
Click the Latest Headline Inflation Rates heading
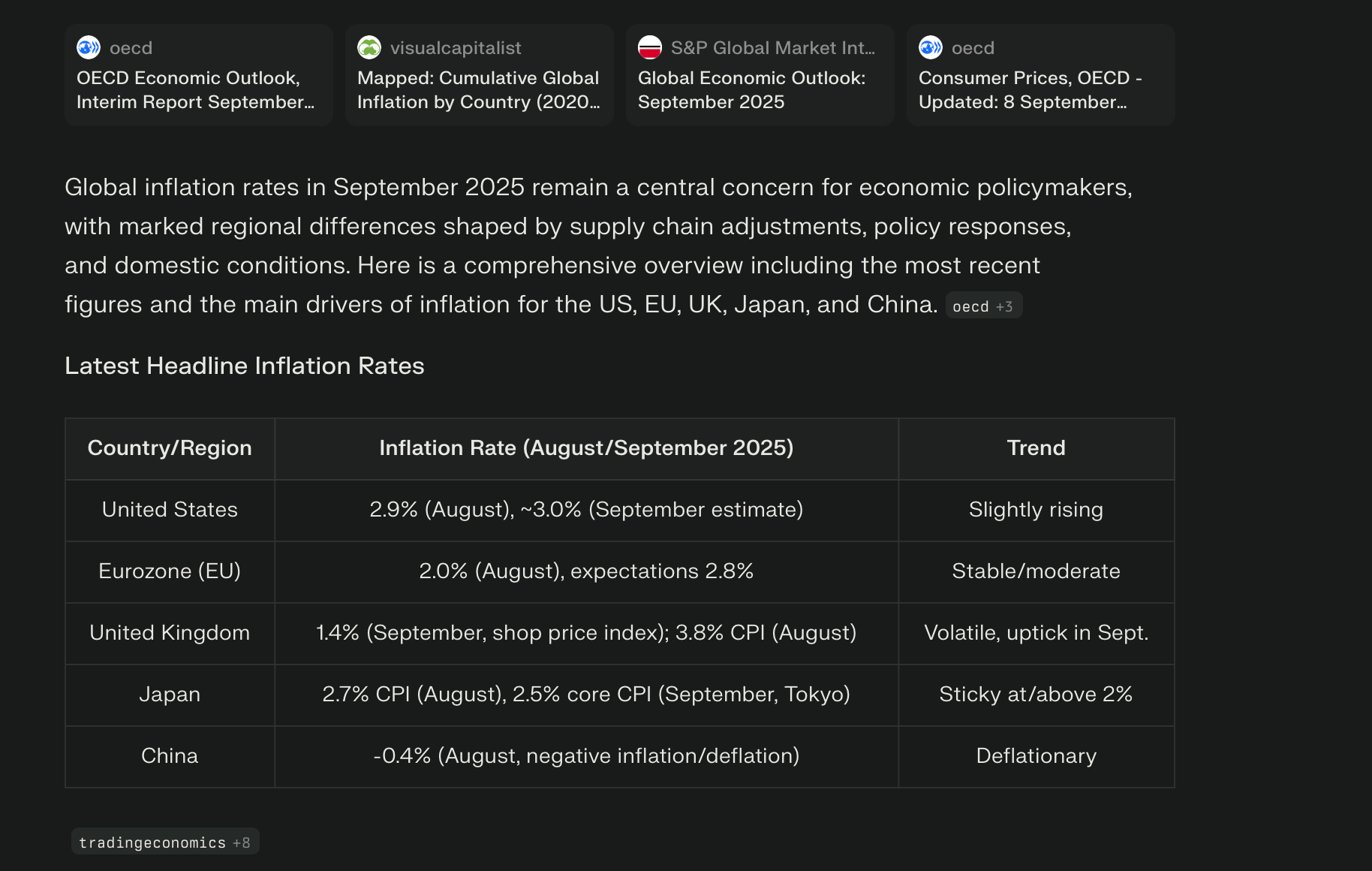245,366
